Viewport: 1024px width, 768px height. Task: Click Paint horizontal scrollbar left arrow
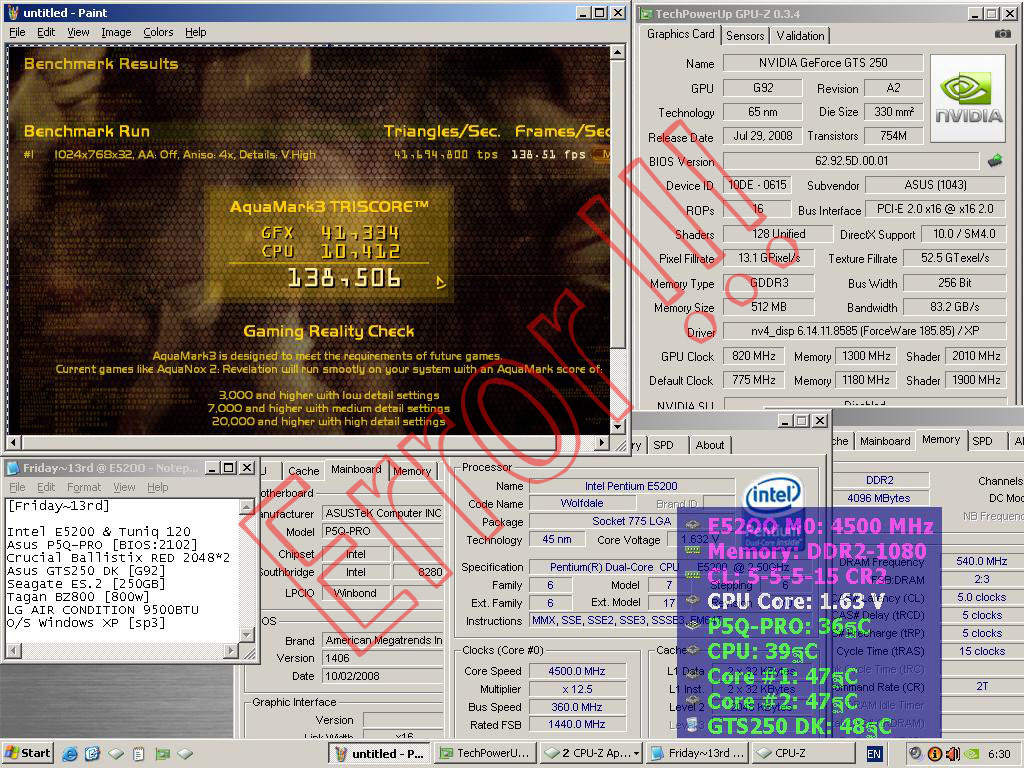13,442
